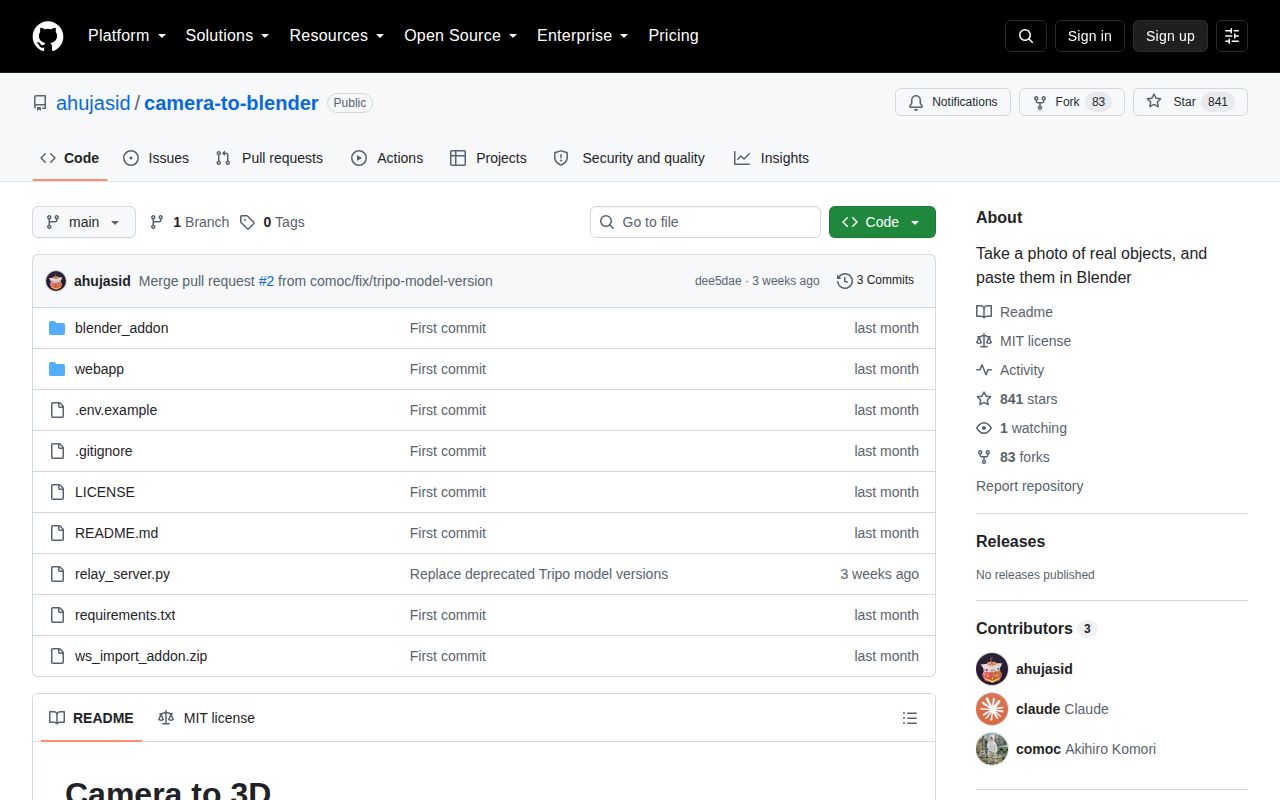Click the ahujasid avatar in the commit bar
This screenshot has width=1280, height=800.
coord(56,281)
